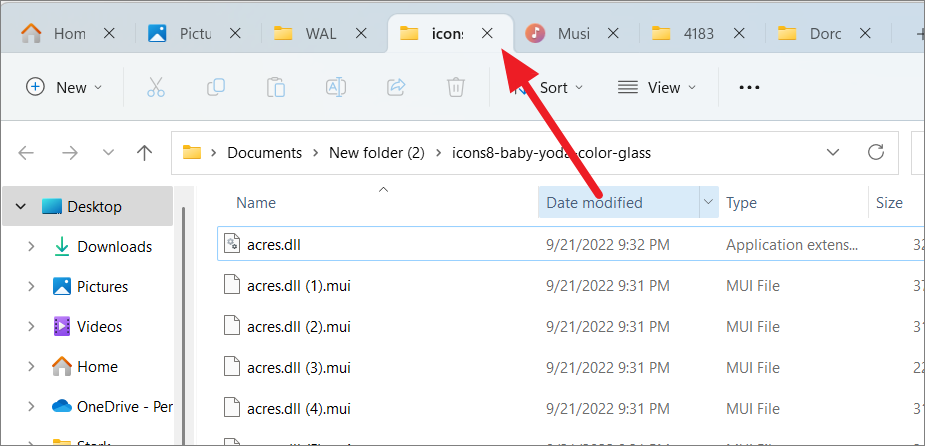Click the Share icon
This screenshot has width=925, height=446.
coord(396,87)
